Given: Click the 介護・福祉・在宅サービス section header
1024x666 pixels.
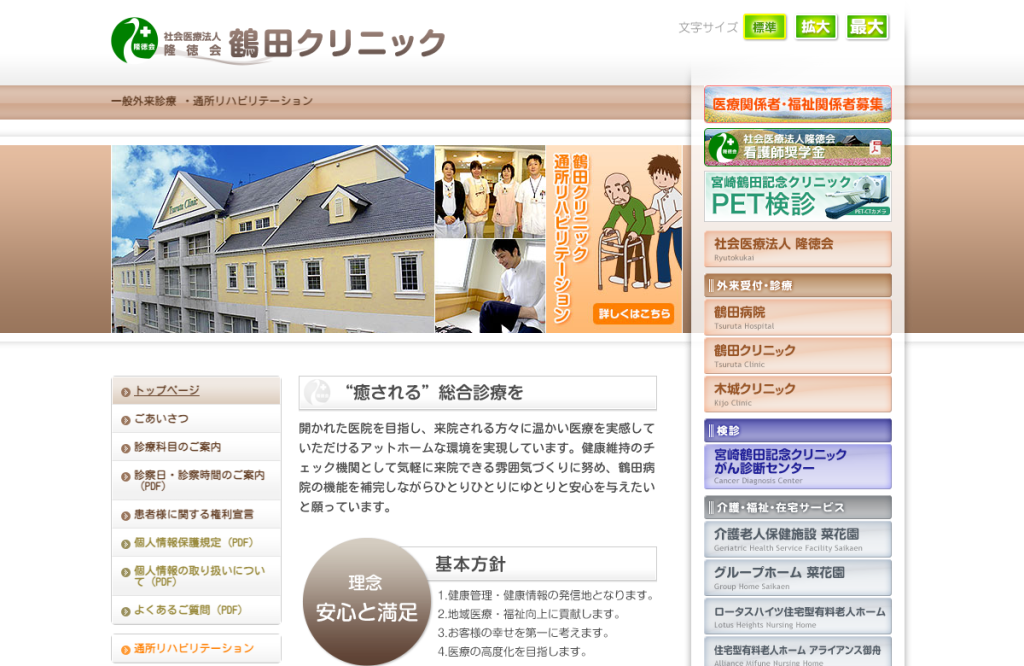Looking at the screenshot, I should coord(797,507).
